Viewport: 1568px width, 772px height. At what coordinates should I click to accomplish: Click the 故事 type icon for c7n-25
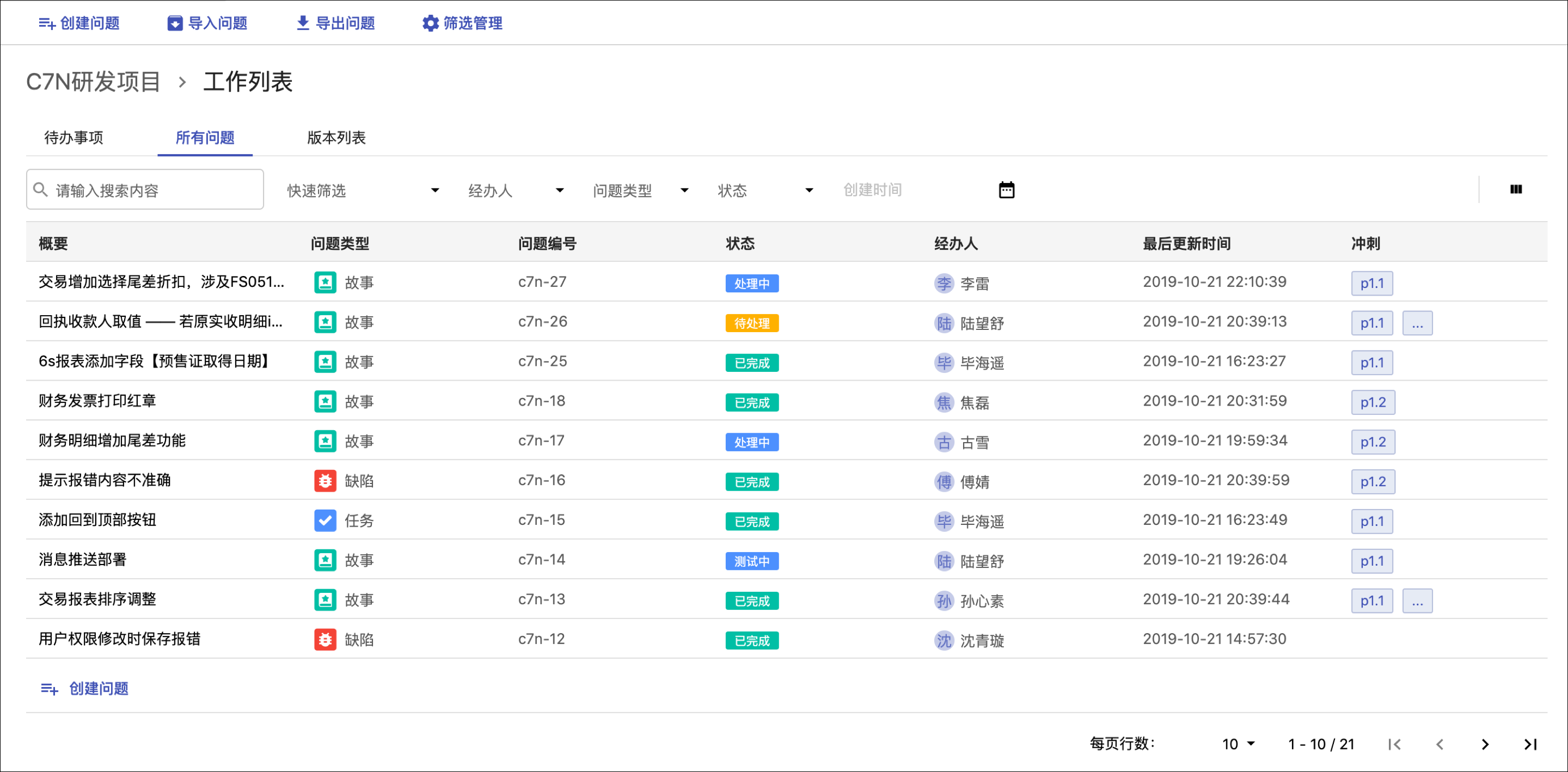(x=325, y=362)
